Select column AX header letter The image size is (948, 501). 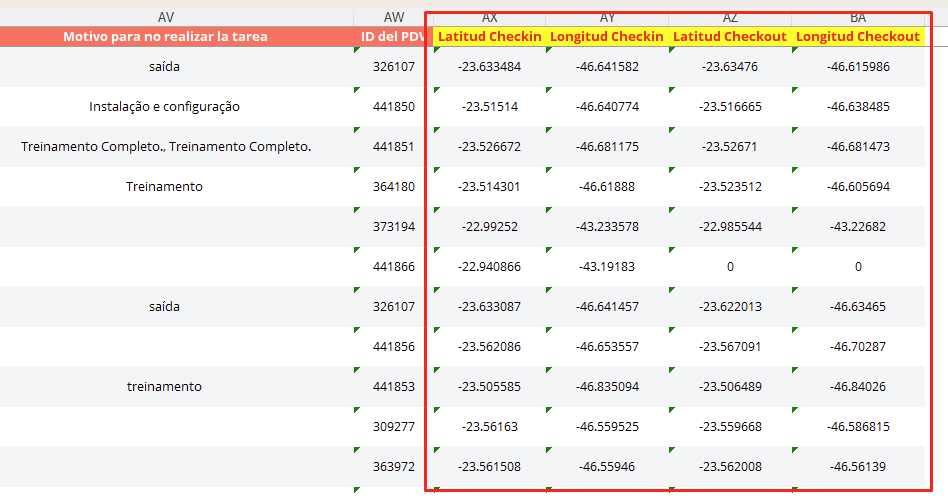tap(490, 17)
